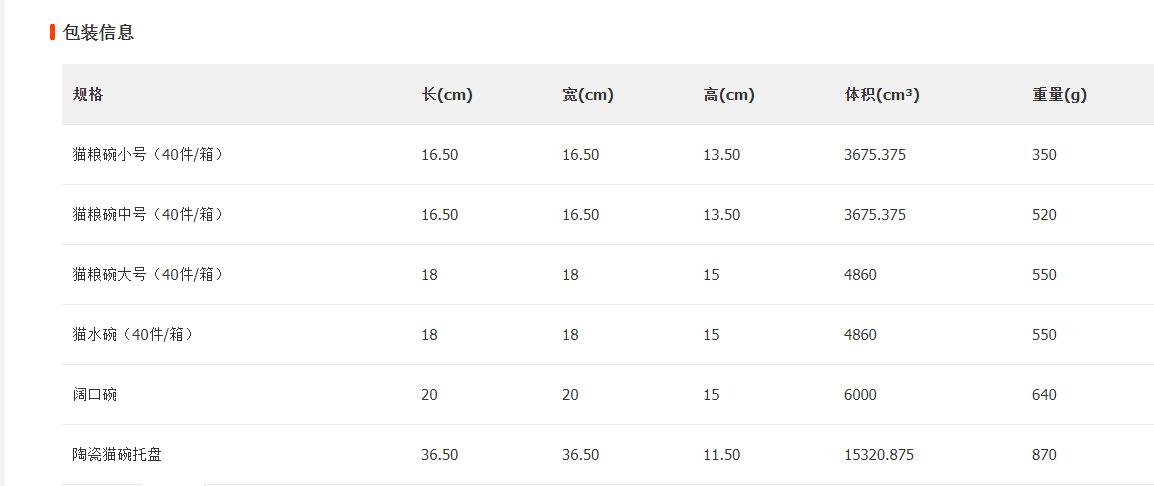This screenshot has width=1154, height=486.
Task: Click the 包装信息 section heading
Action: 99,32
